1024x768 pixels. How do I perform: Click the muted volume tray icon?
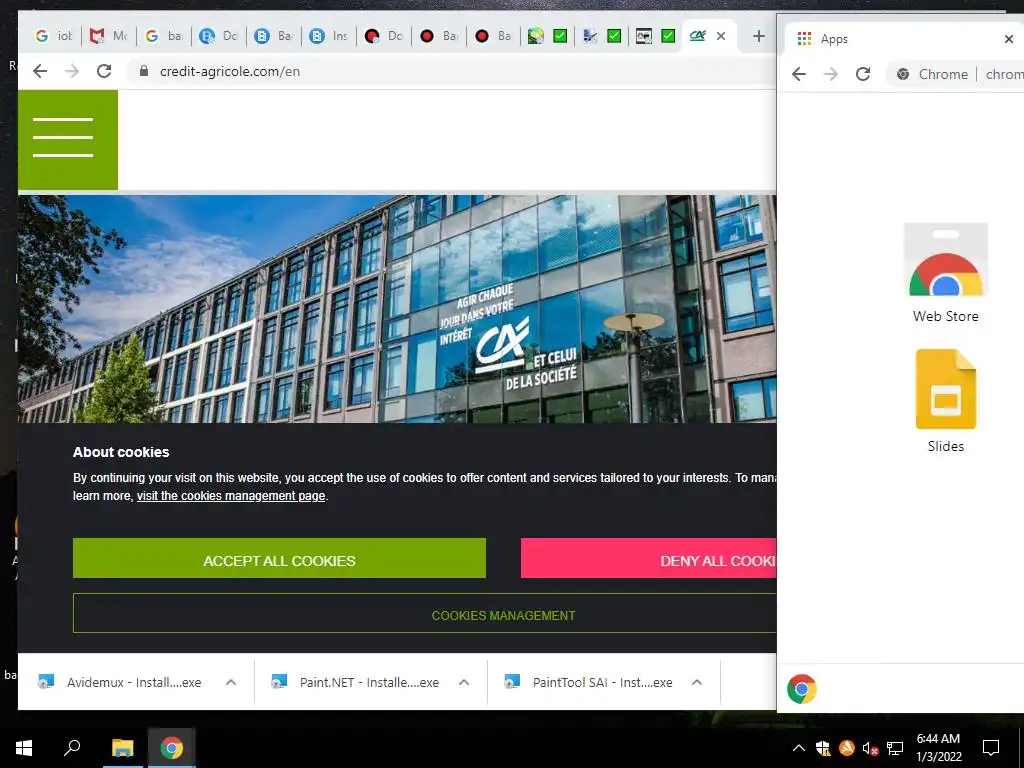click(x=870, y=748)
